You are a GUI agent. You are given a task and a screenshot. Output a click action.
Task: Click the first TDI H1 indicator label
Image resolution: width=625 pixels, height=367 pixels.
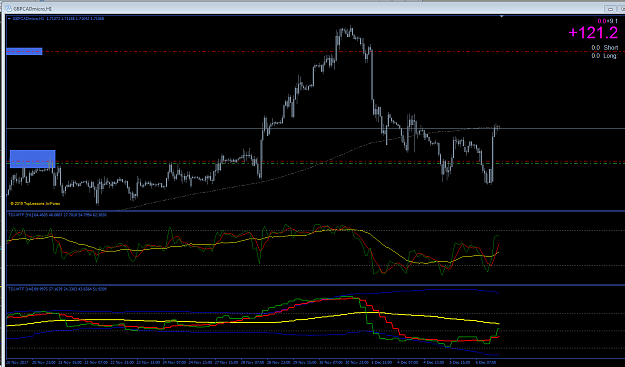[x=57, y=215]
